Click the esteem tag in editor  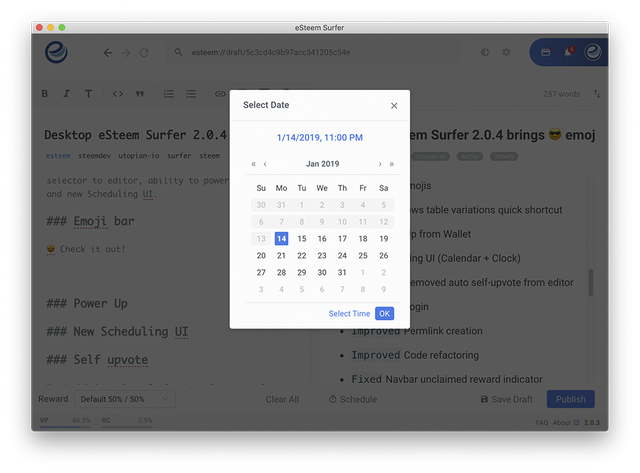58,155
